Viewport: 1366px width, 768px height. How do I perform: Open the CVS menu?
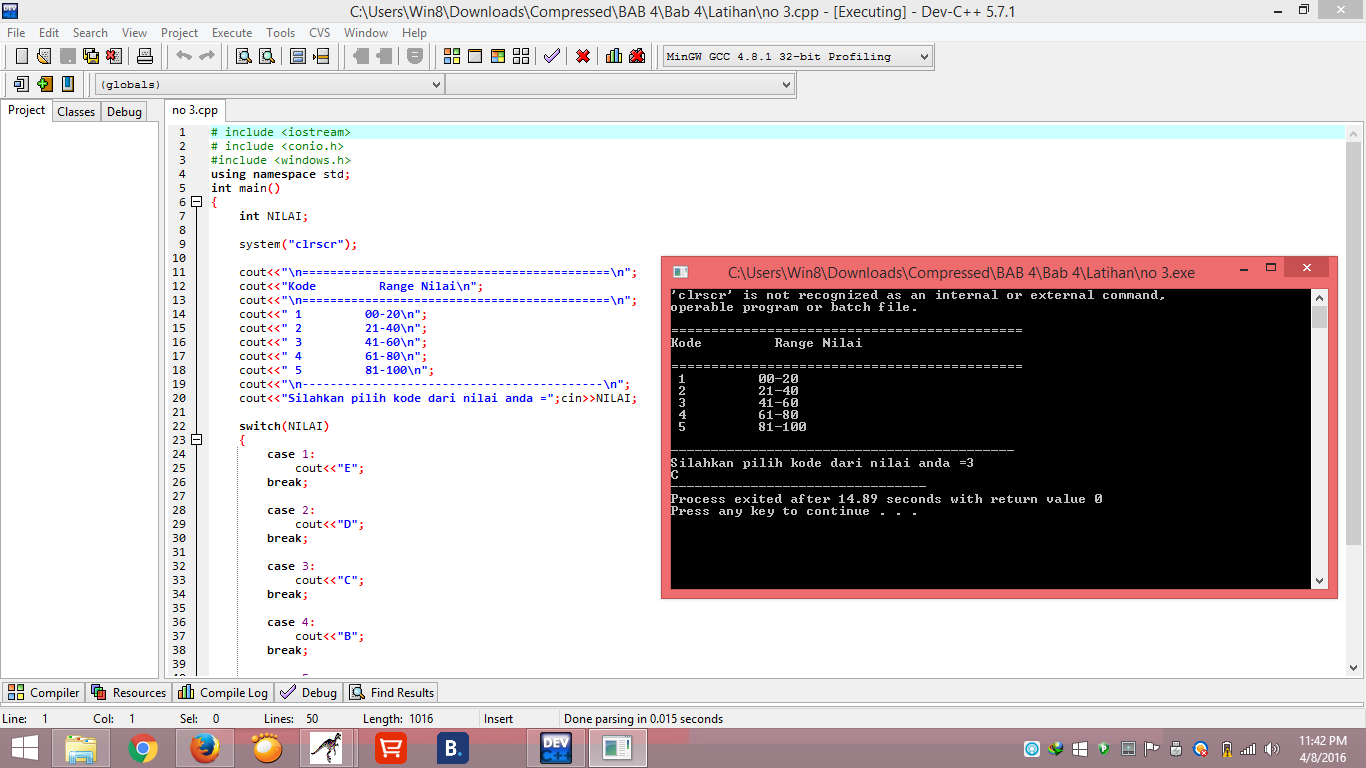point(320,33)
